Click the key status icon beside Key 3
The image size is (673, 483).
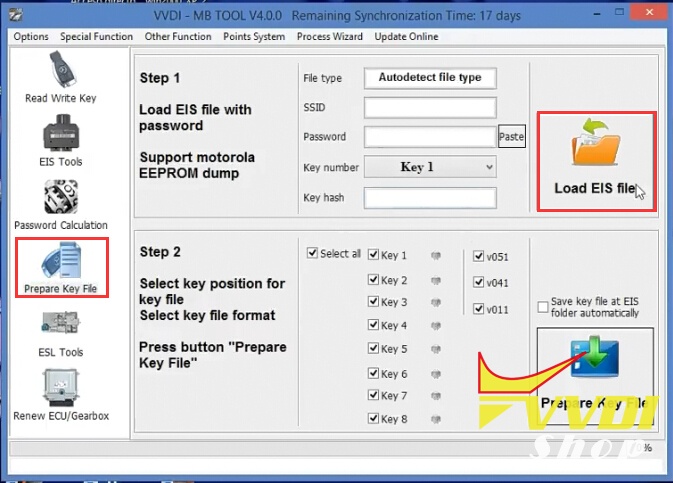pos(436,303)
